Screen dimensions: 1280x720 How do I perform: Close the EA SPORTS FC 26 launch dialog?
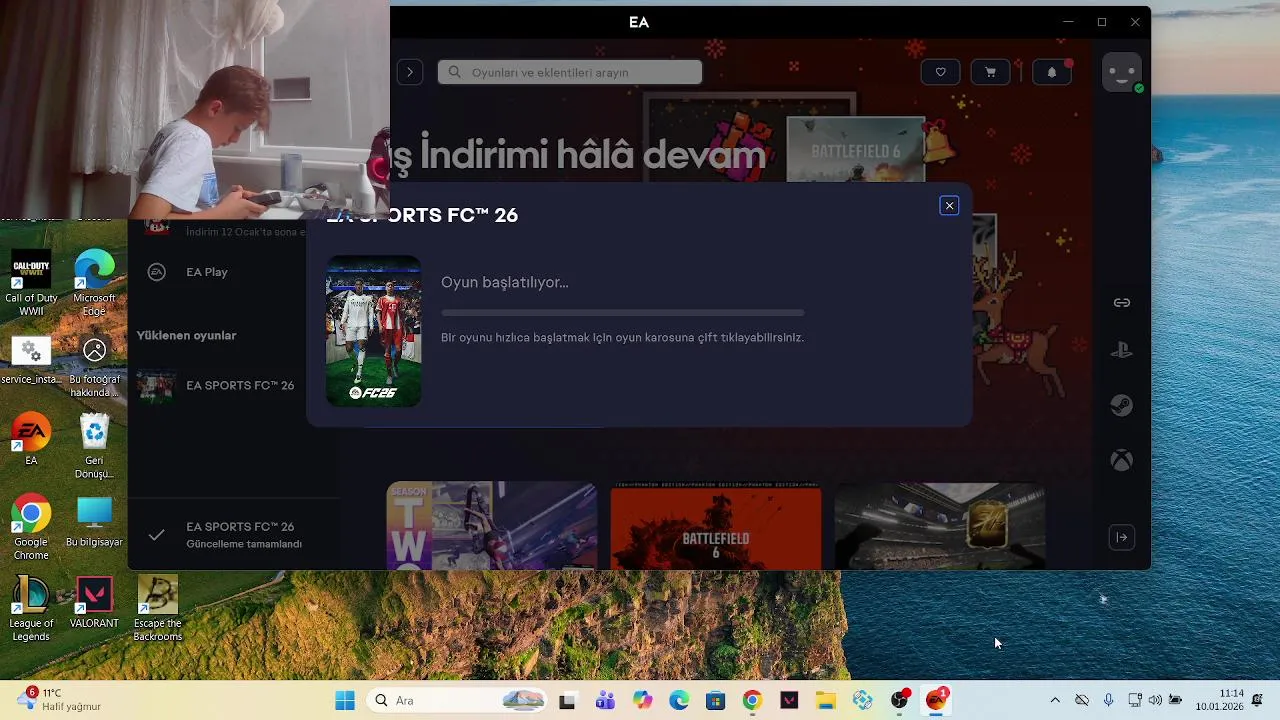949,205
